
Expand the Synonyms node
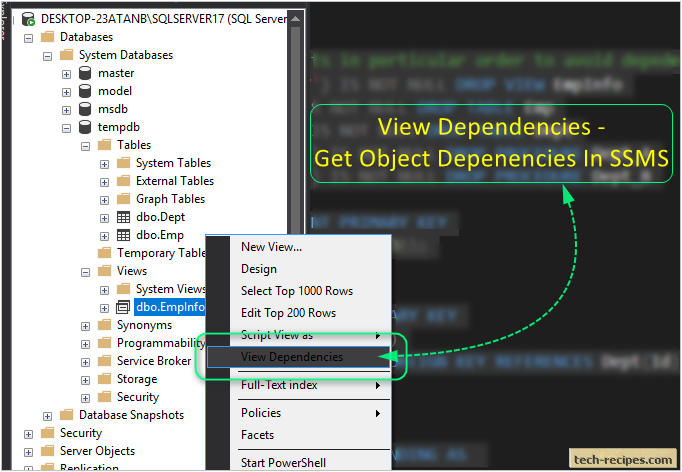86,326
